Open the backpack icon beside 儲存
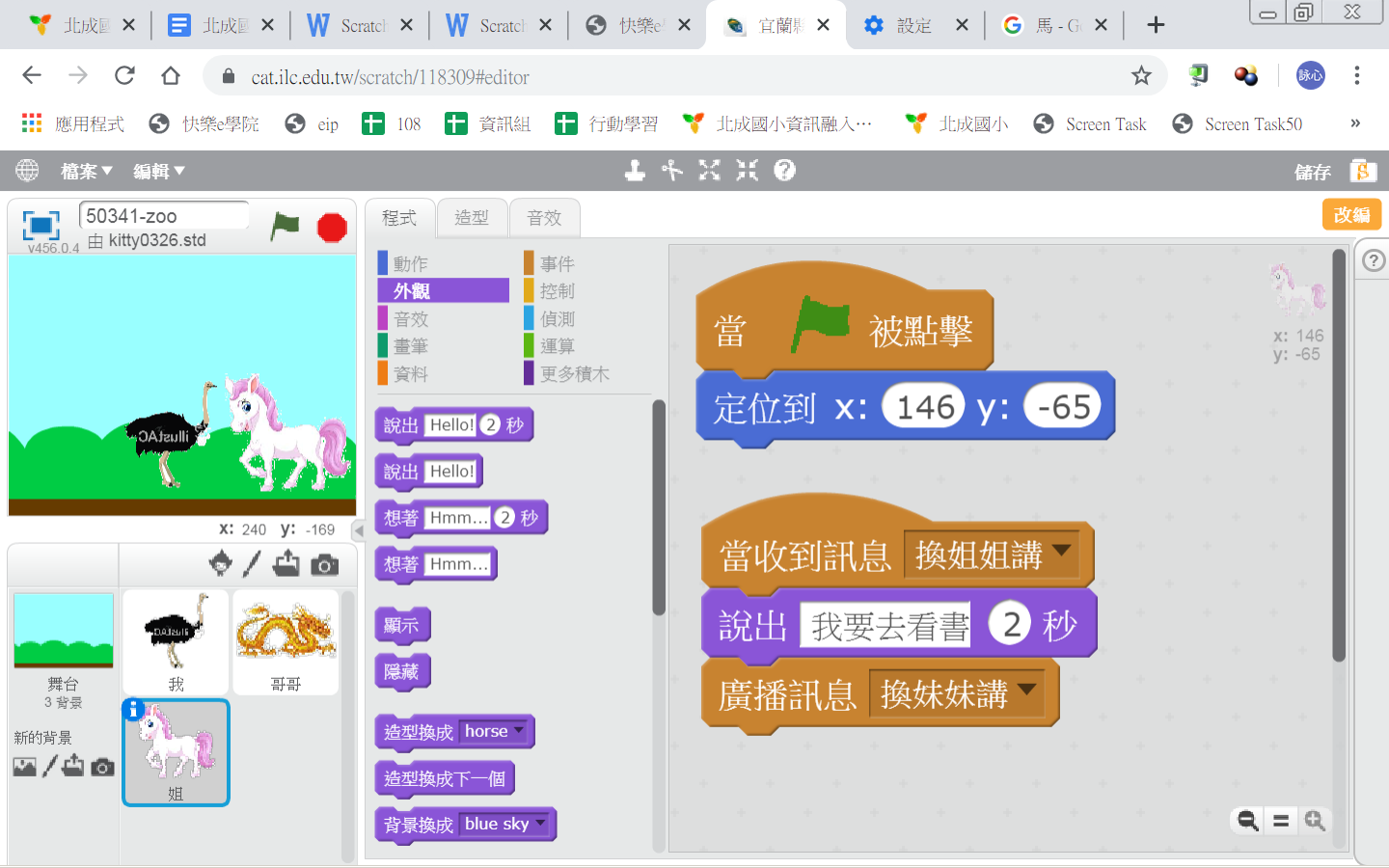Screen dimensions: 1389x868 tap(1362, 171)
